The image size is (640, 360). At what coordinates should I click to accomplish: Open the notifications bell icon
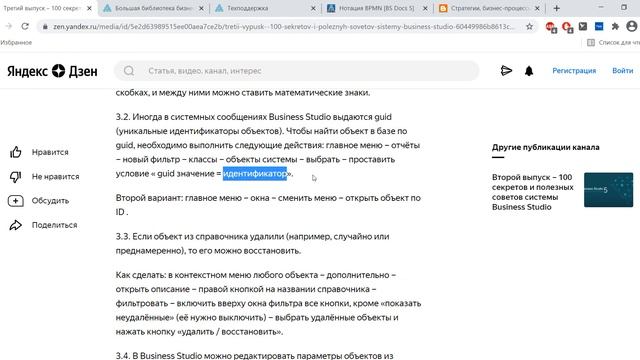coord(529,71)
